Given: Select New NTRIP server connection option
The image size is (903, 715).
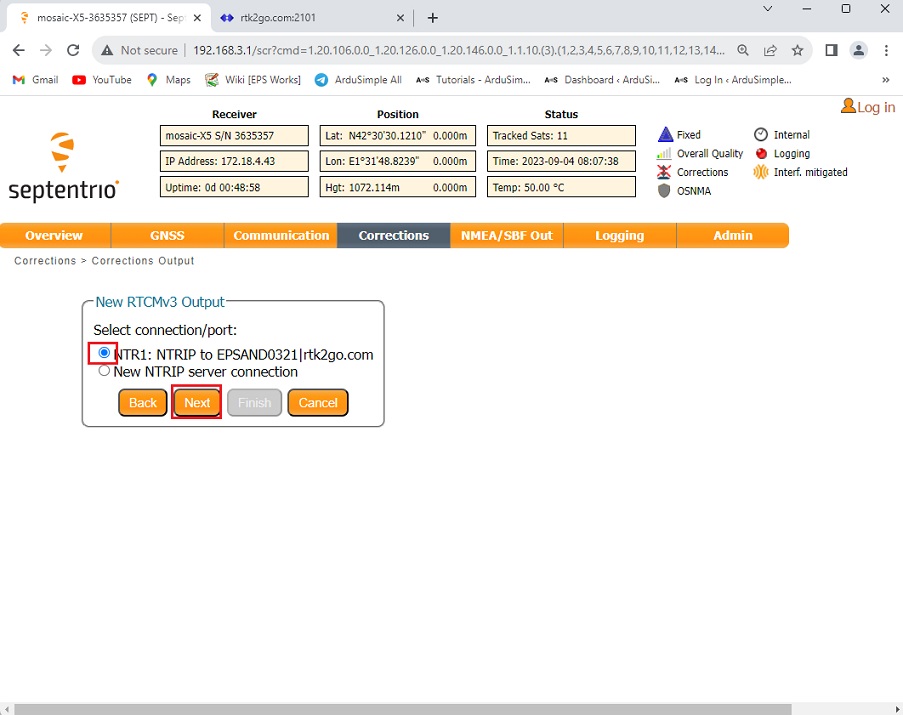Looking at the screenshot, I should tap(104, 371).
